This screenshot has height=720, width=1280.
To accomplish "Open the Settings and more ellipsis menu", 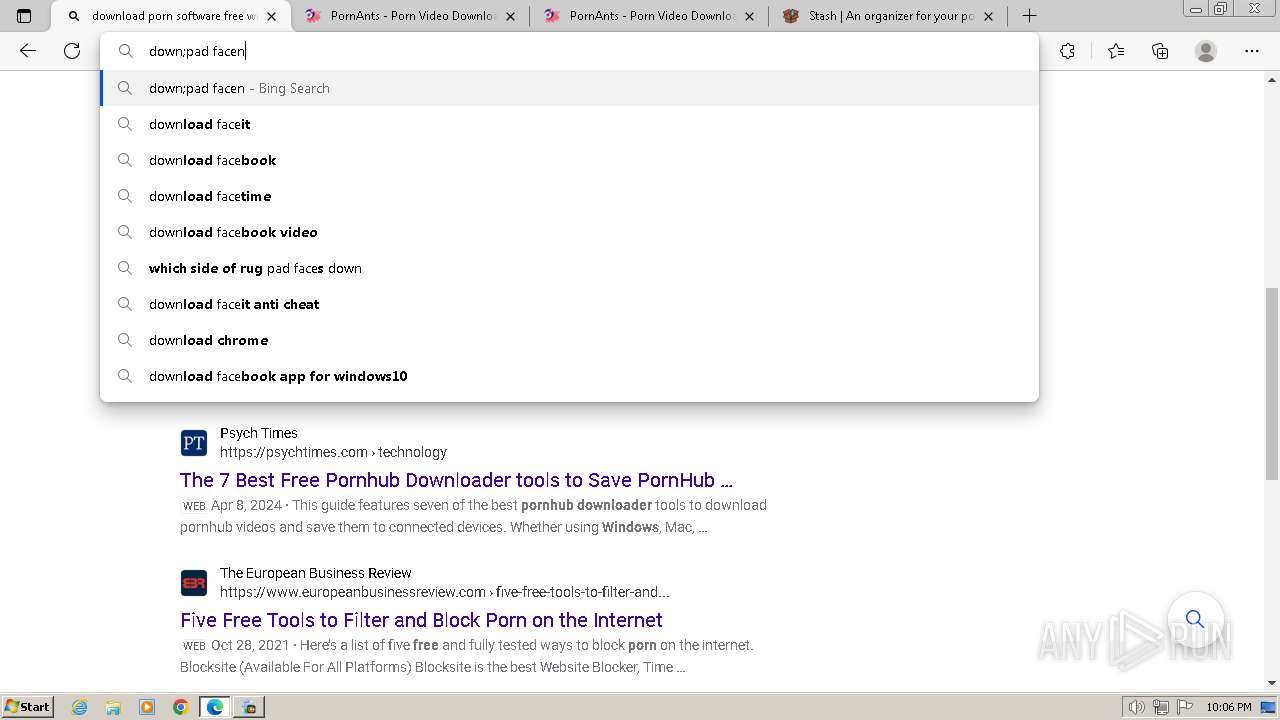I will (x=1252, y=51).
